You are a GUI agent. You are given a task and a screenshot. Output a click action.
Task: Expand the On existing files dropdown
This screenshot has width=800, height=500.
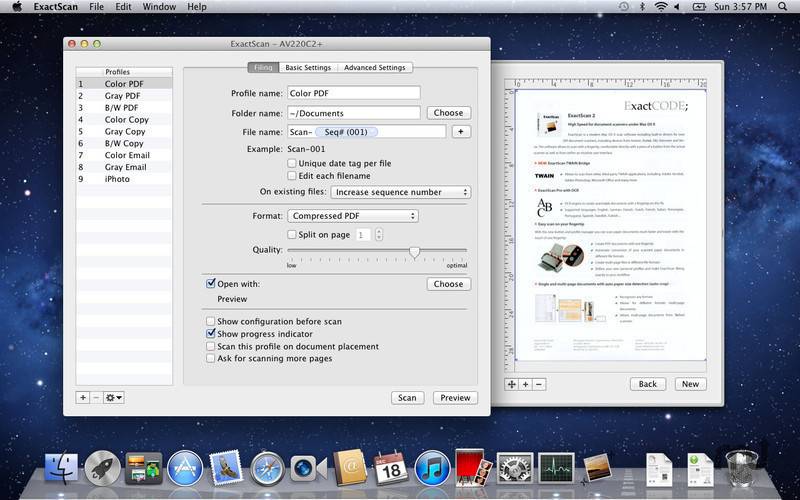click(x=400, y=192)
